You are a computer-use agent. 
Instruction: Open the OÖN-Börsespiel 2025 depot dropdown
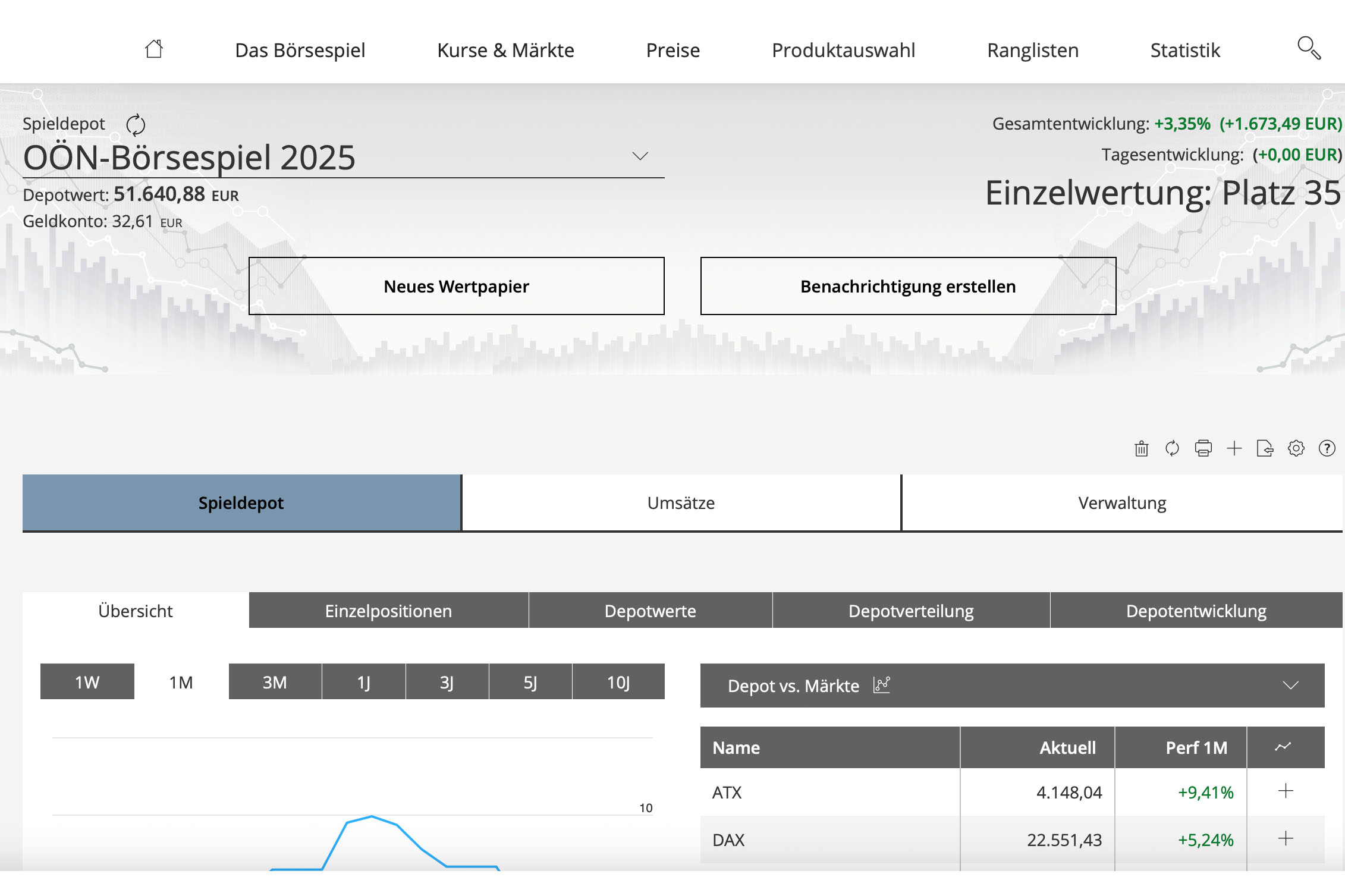(x=344, y=158)
